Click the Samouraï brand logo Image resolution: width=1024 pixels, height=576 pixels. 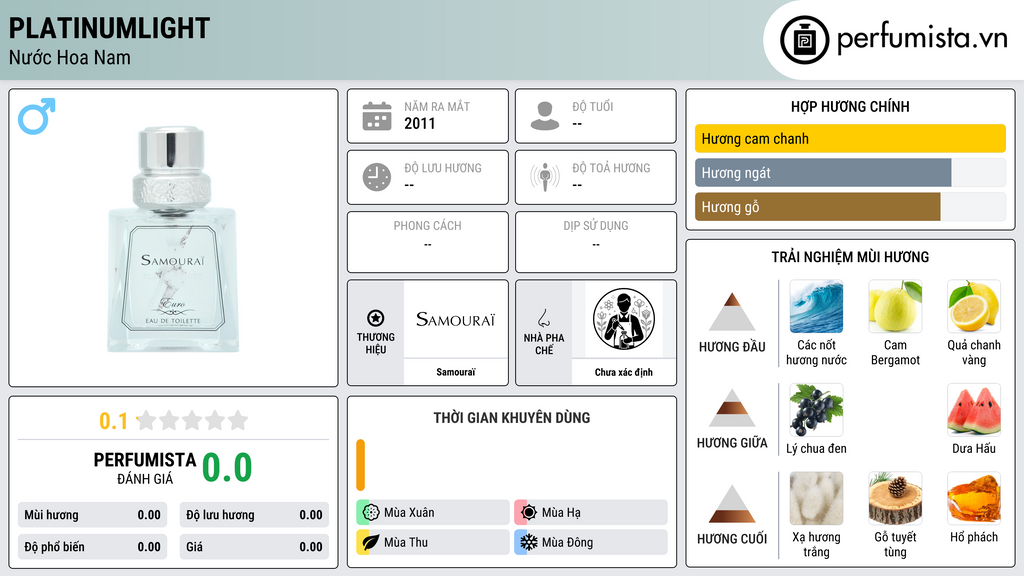click(x=456, y=319)
